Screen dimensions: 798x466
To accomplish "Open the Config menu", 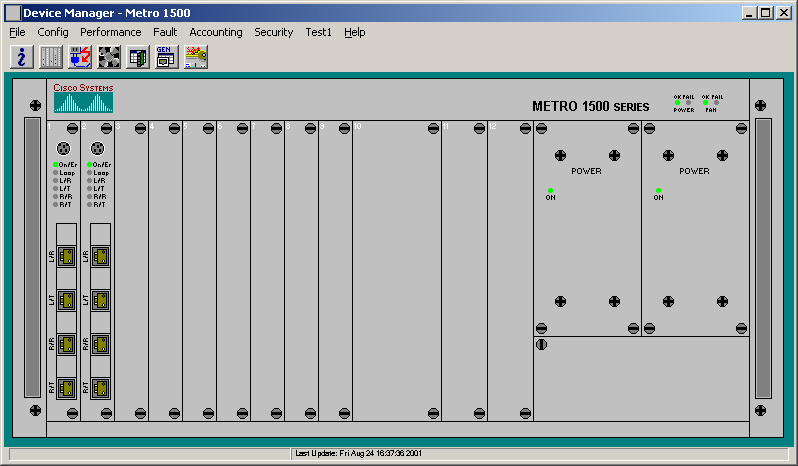I will (52, 32).
